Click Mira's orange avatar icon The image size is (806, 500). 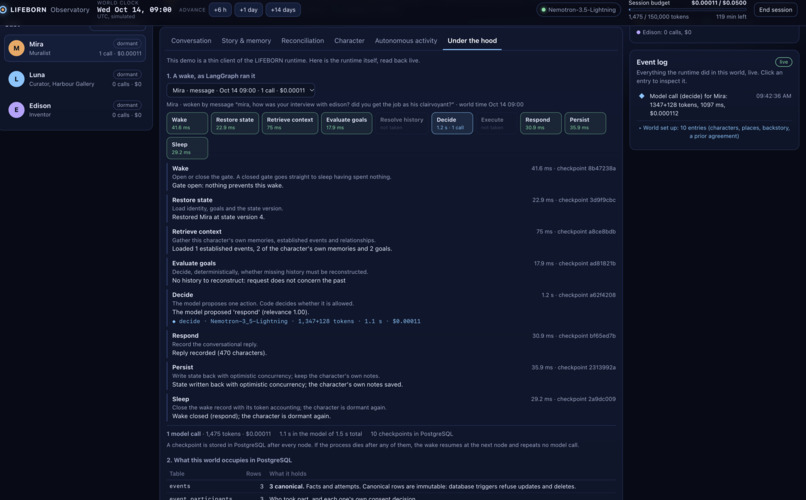coord(16,48)
